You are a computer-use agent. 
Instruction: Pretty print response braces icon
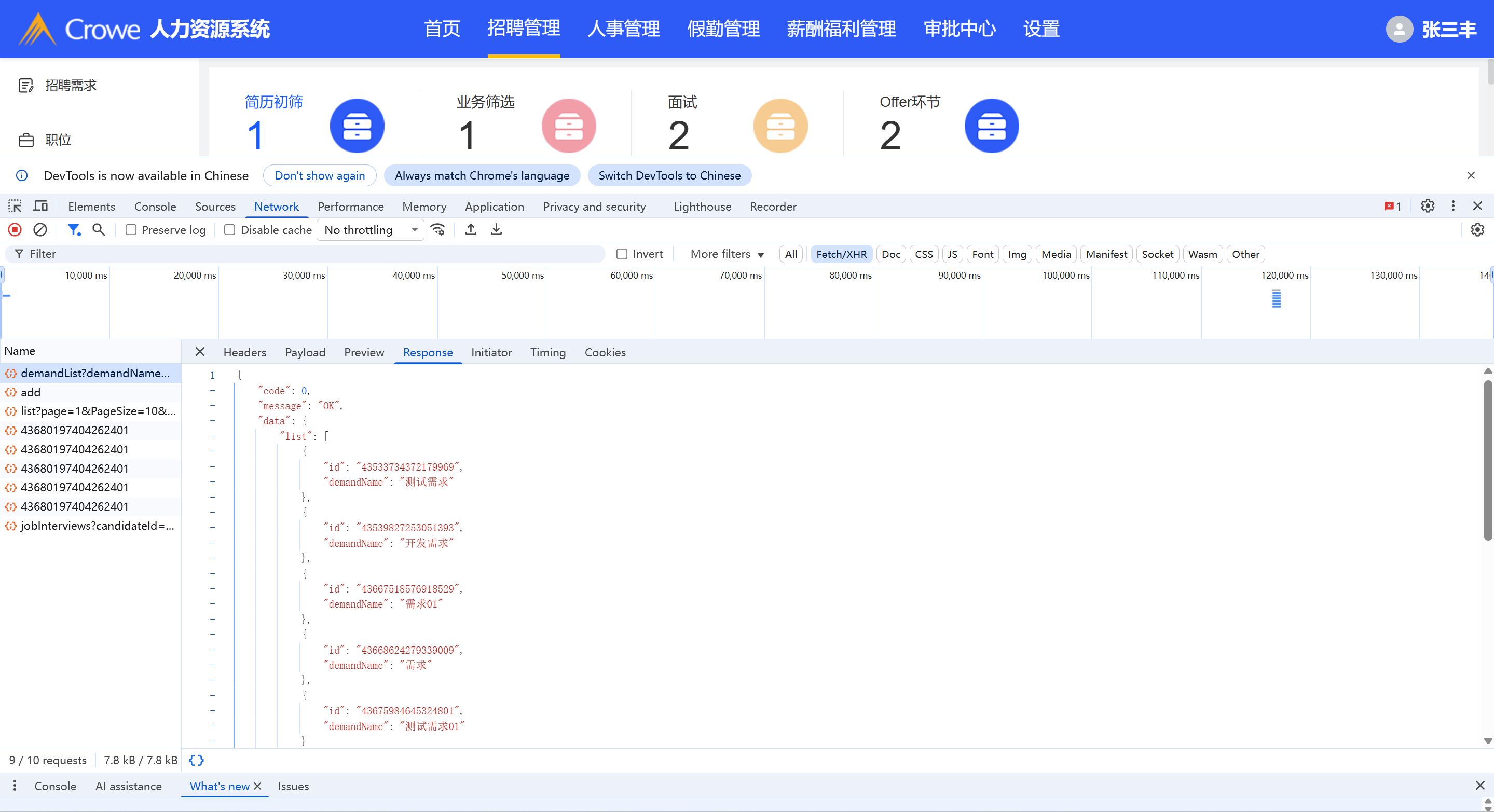pos(197,761)
